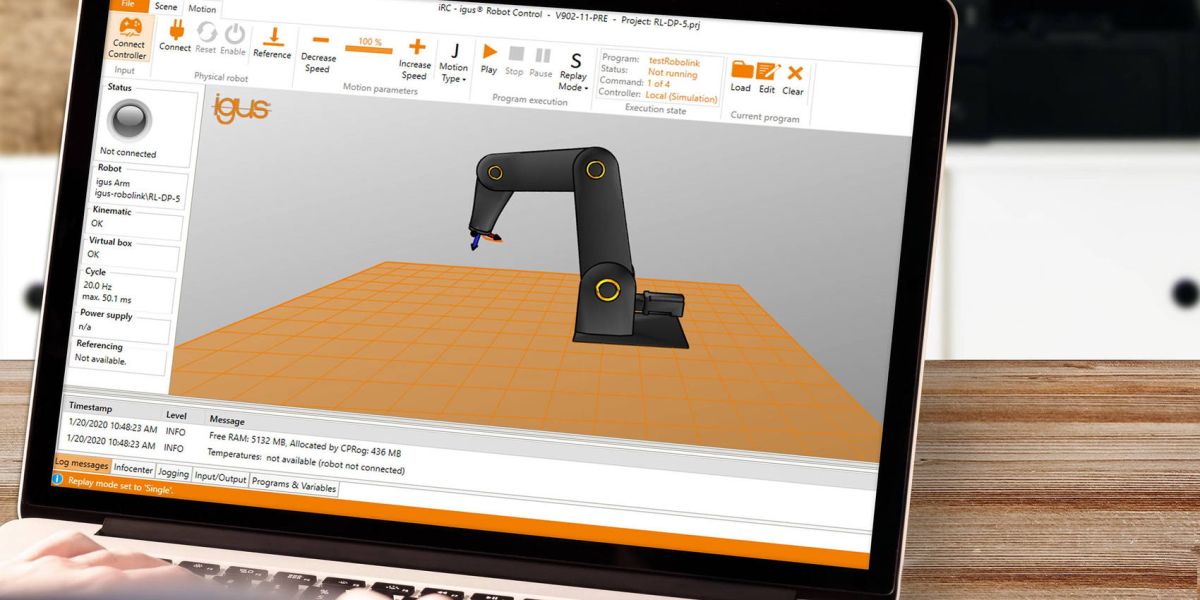Click the Message column header
The image size is (1200, 600).
[227, 420]
